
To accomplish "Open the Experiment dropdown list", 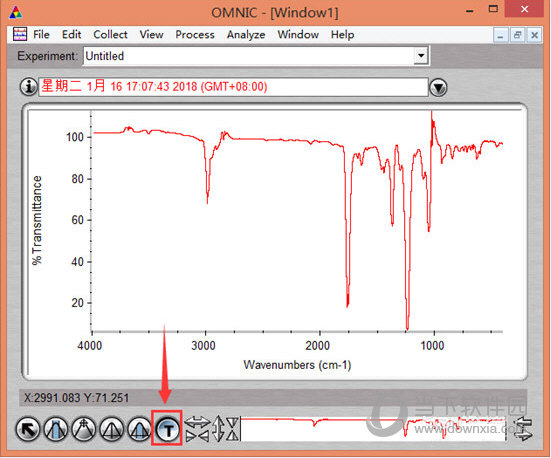I will coord(420,56).
